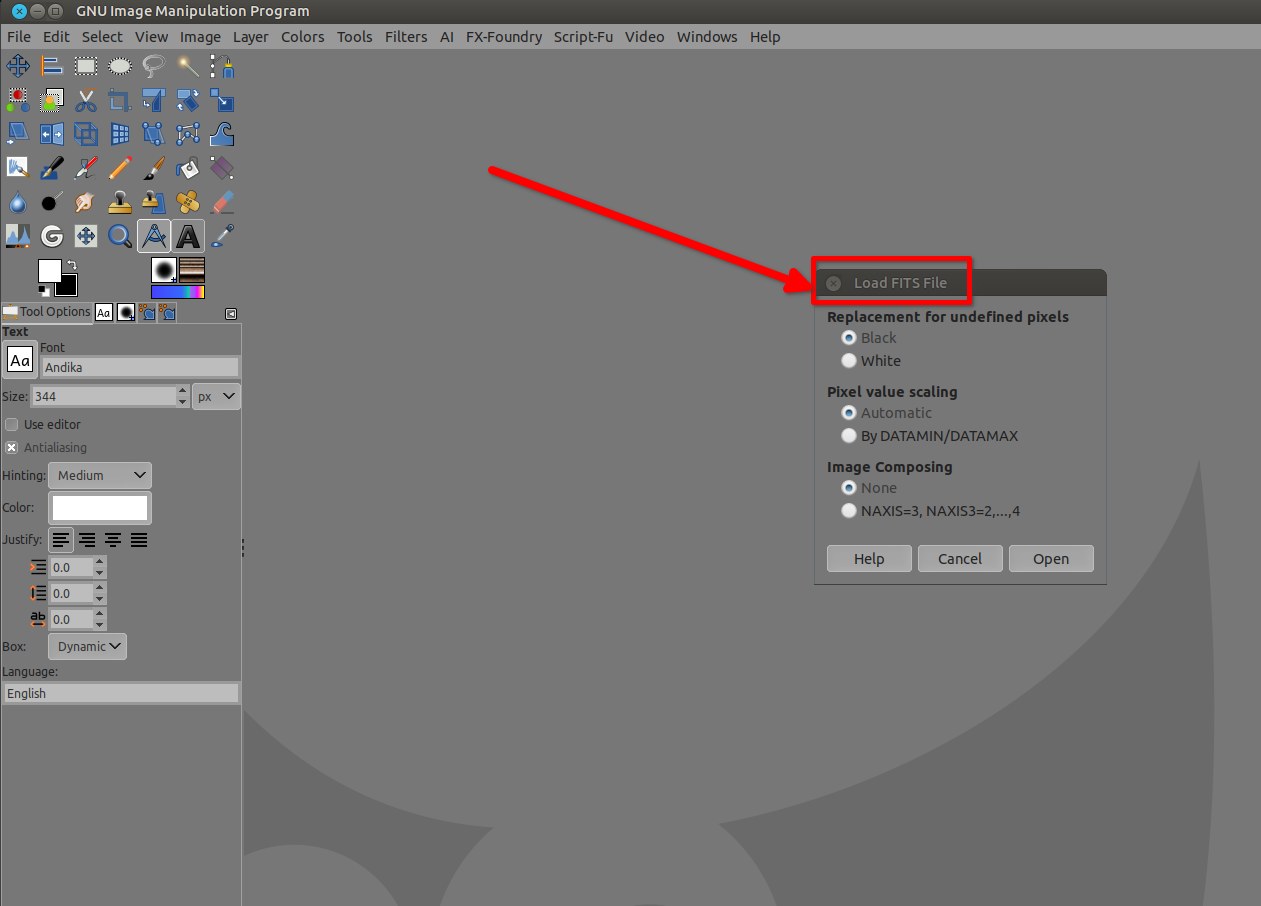Select Automatic pixel value scaling

point(849,413)
